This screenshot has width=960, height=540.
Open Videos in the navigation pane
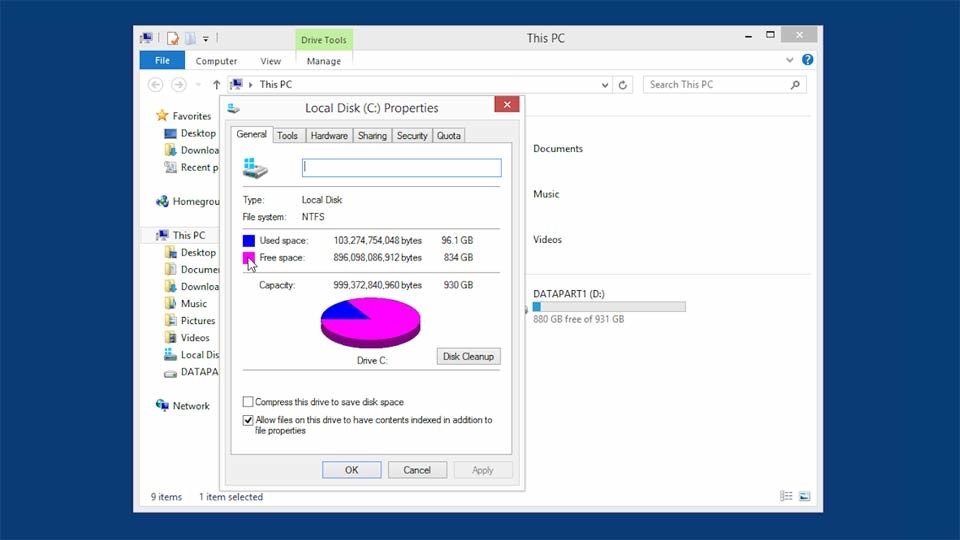pos(187,338)
